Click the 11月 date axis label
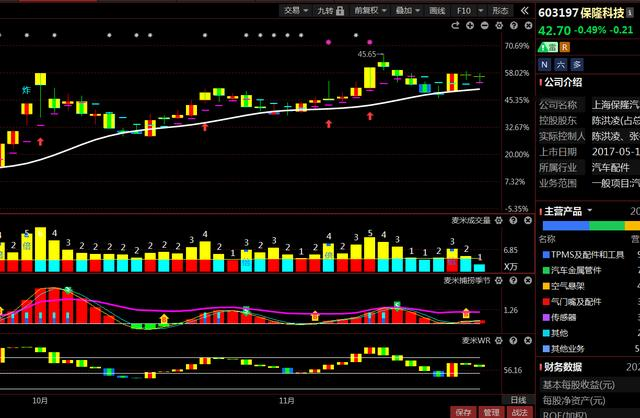The width and height of the screenshot is (640, 418). (x=287, y=400)
